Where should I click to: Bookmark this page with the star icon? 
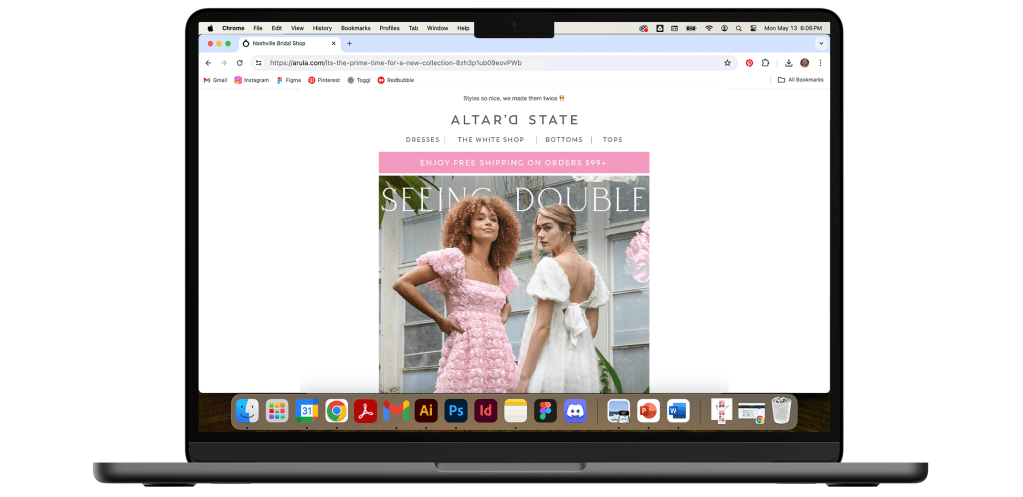[x=727, y=63]
